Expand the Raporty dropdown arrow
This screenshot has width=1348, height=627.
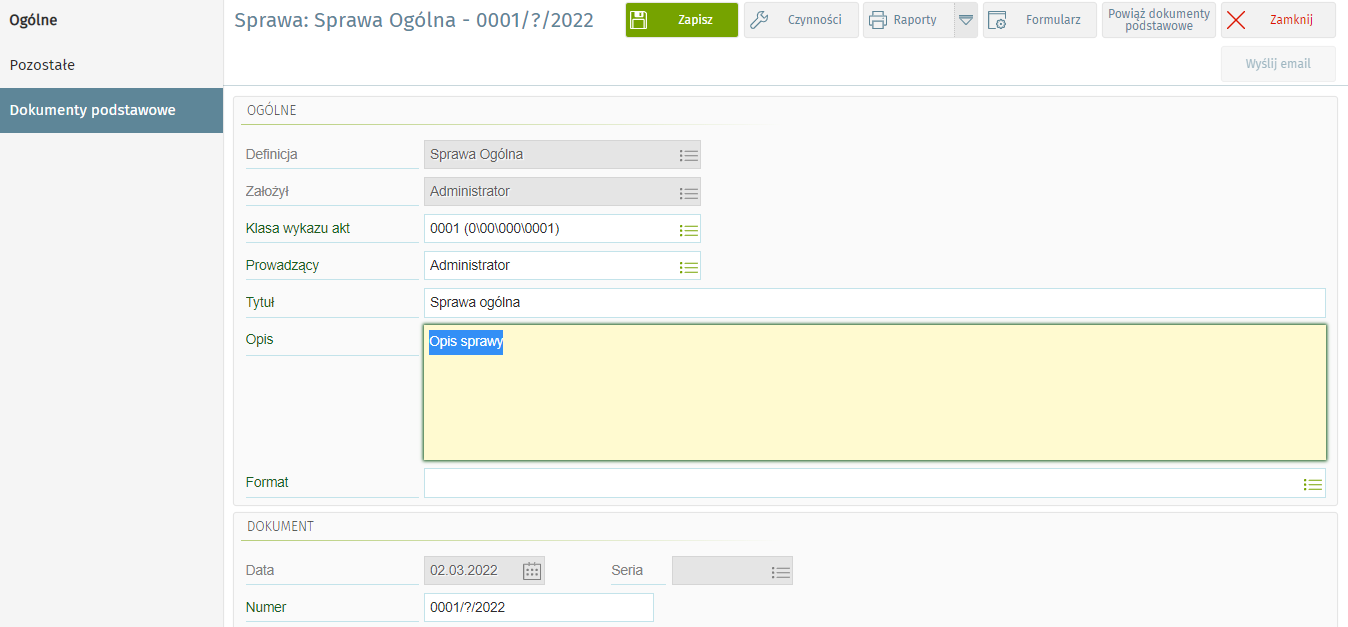click(x=965, y=20)
